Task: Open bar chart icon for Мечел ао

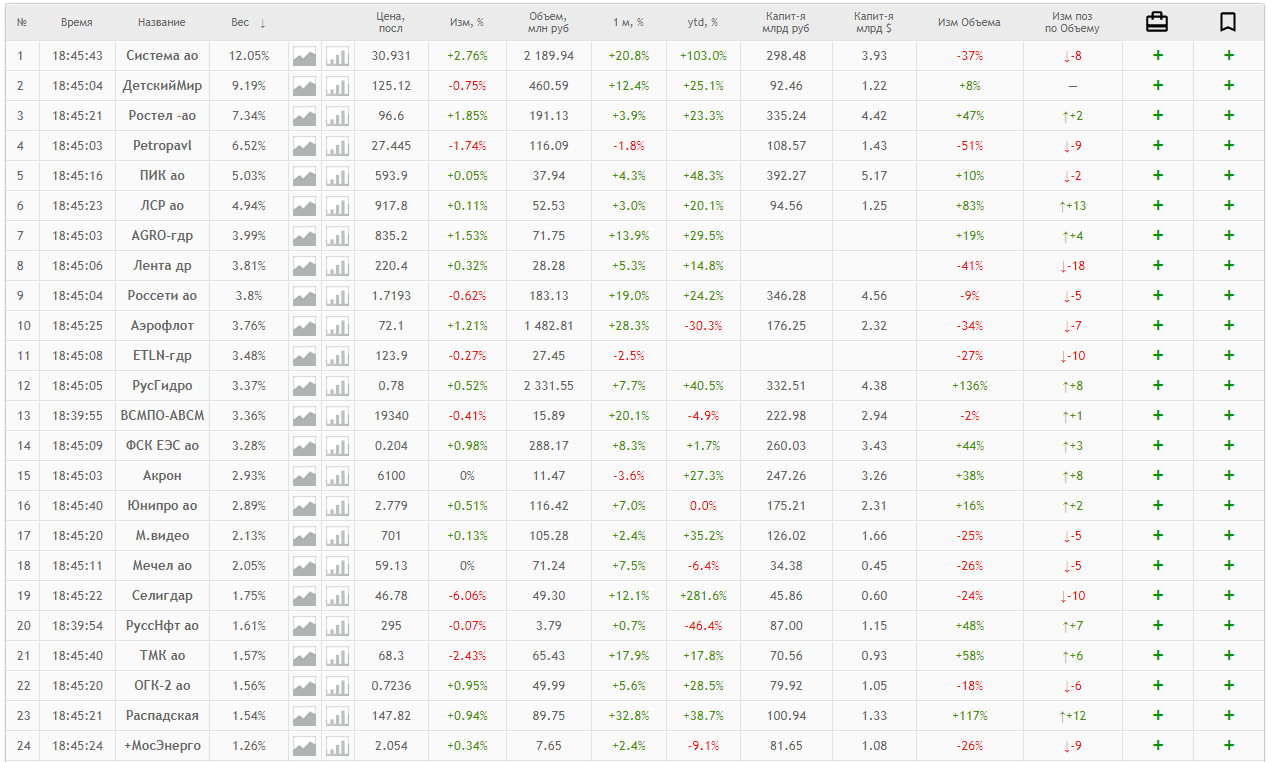Action: coord(337,566)
